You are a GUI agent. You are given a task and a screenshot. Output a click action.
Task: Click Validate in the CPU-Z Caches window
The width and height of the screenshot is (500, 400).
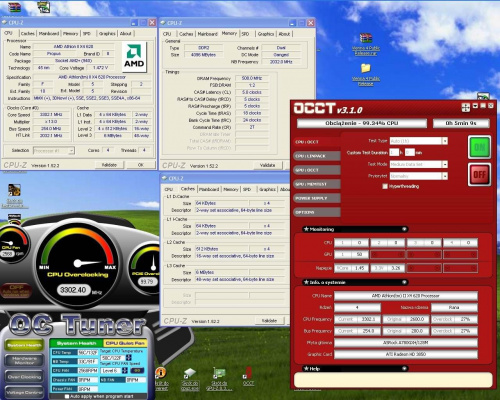click(x=269, y=321)
